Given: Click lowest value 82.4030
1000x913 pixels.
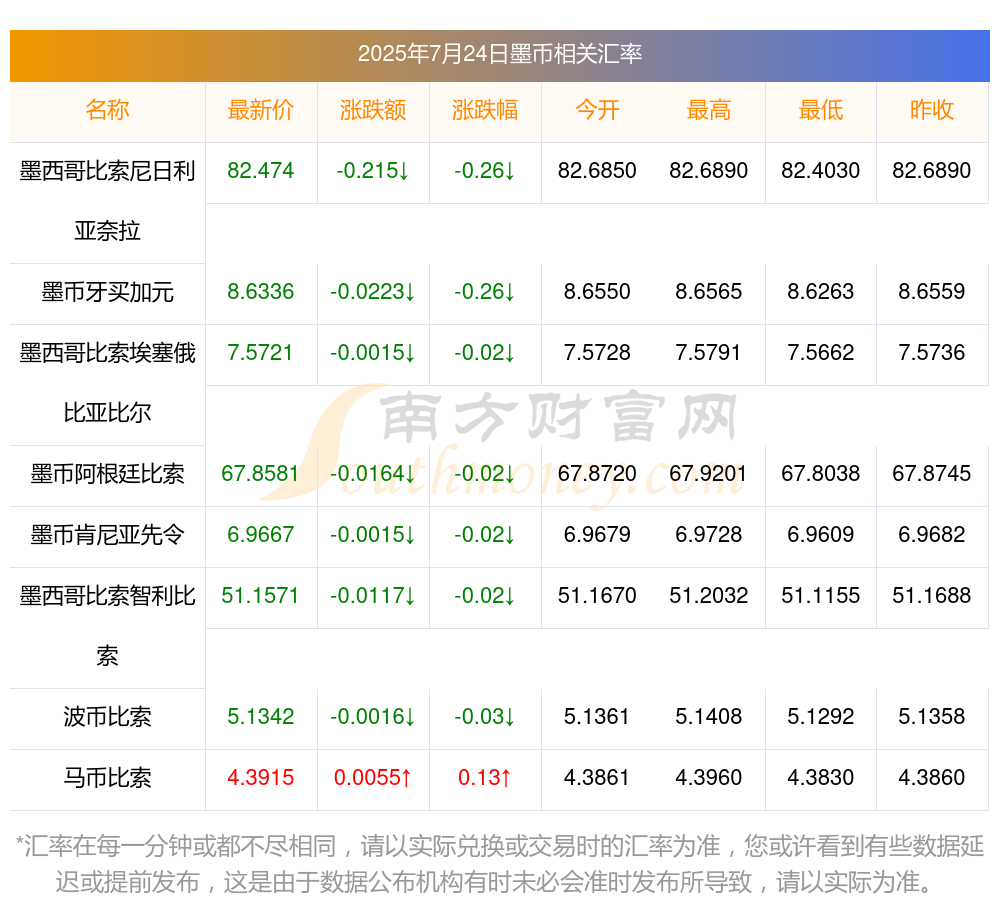Looking at the screenshot, I should [x=821, y=171].
